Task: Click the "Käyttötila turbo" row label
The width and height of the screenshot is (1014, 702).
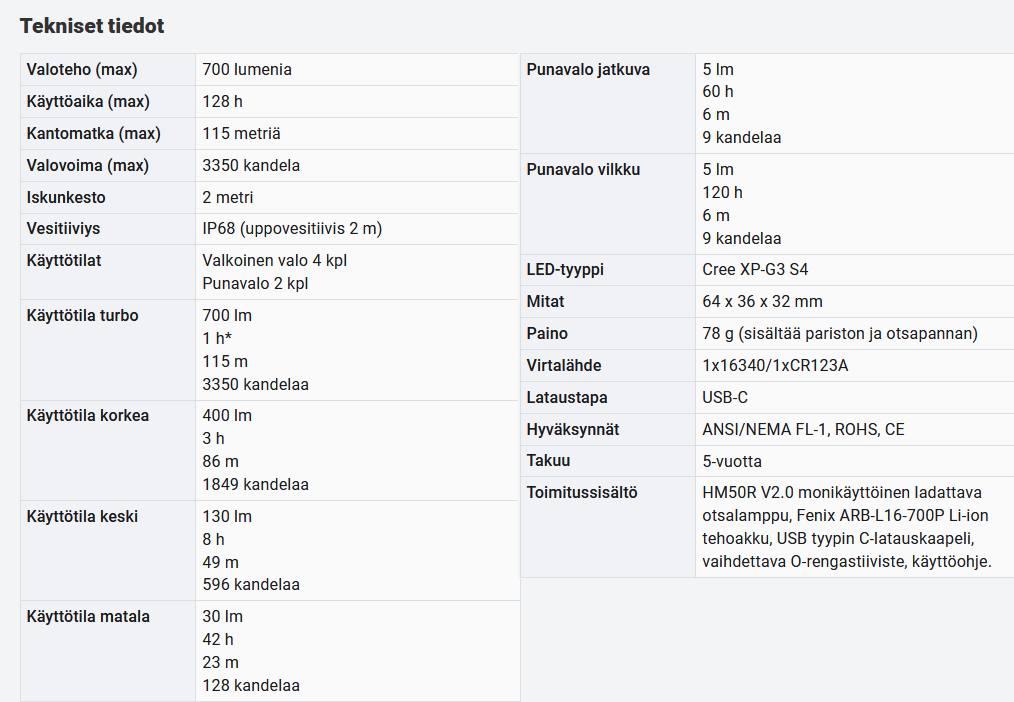Action: (x=83, y=316)
